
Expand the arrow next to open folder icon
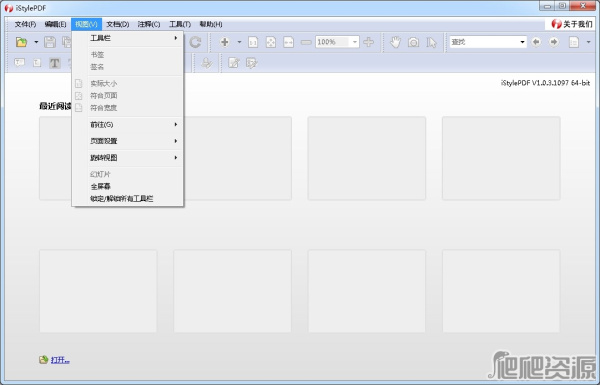tap(36, 42)
